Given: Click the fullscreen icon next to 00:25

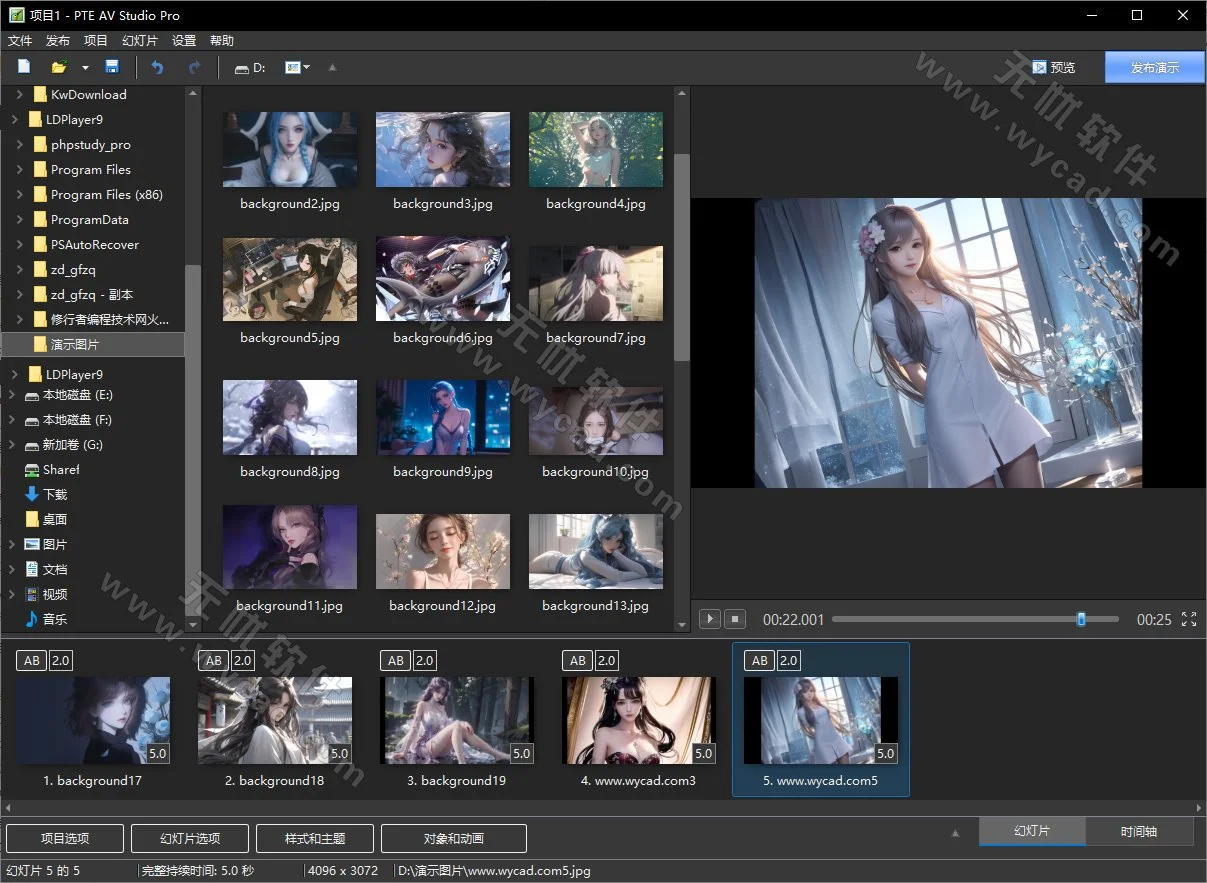Looking at the screenshot, I should 1188,619.
